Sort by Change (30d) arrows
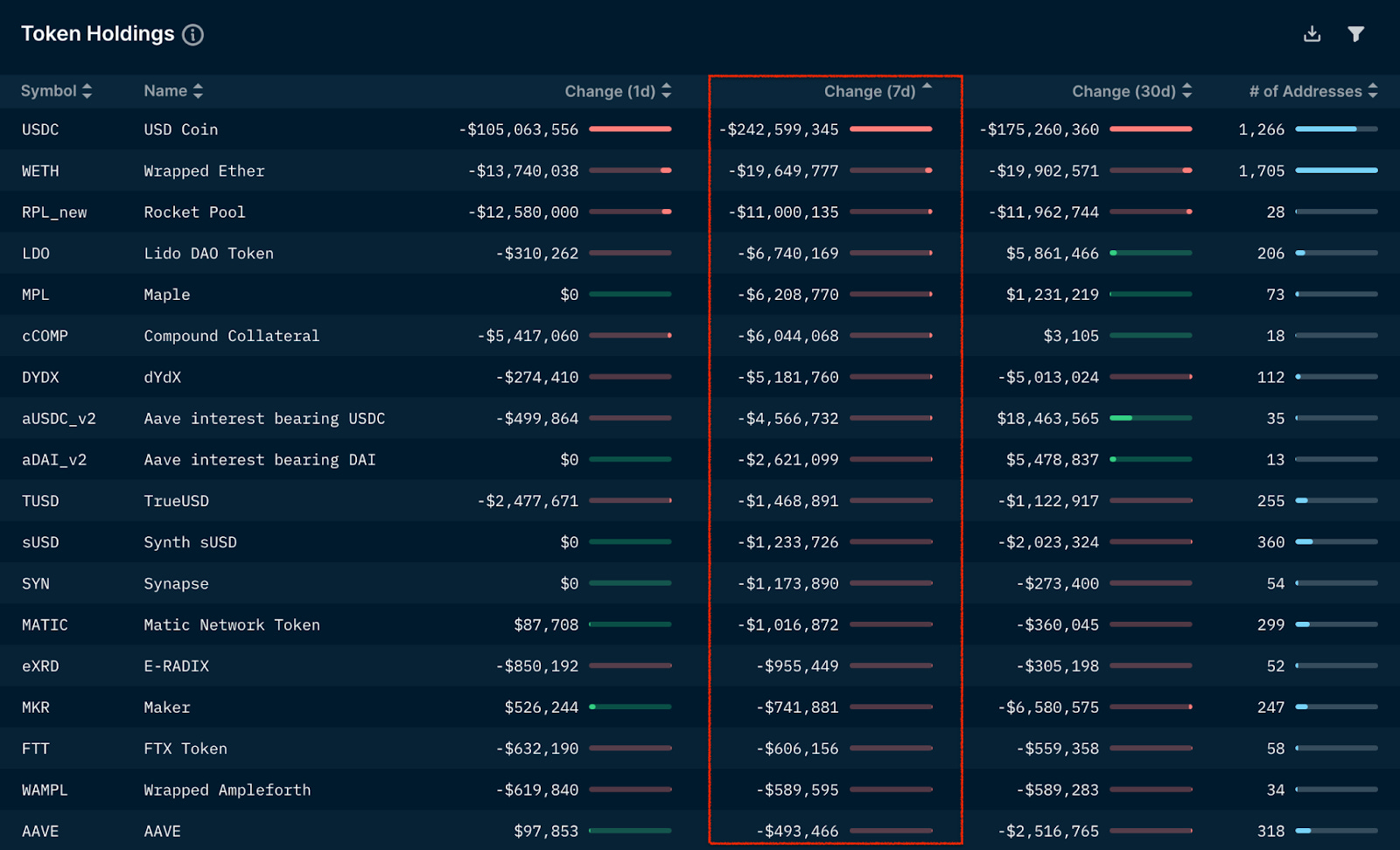 click(x=1187, y=91)
